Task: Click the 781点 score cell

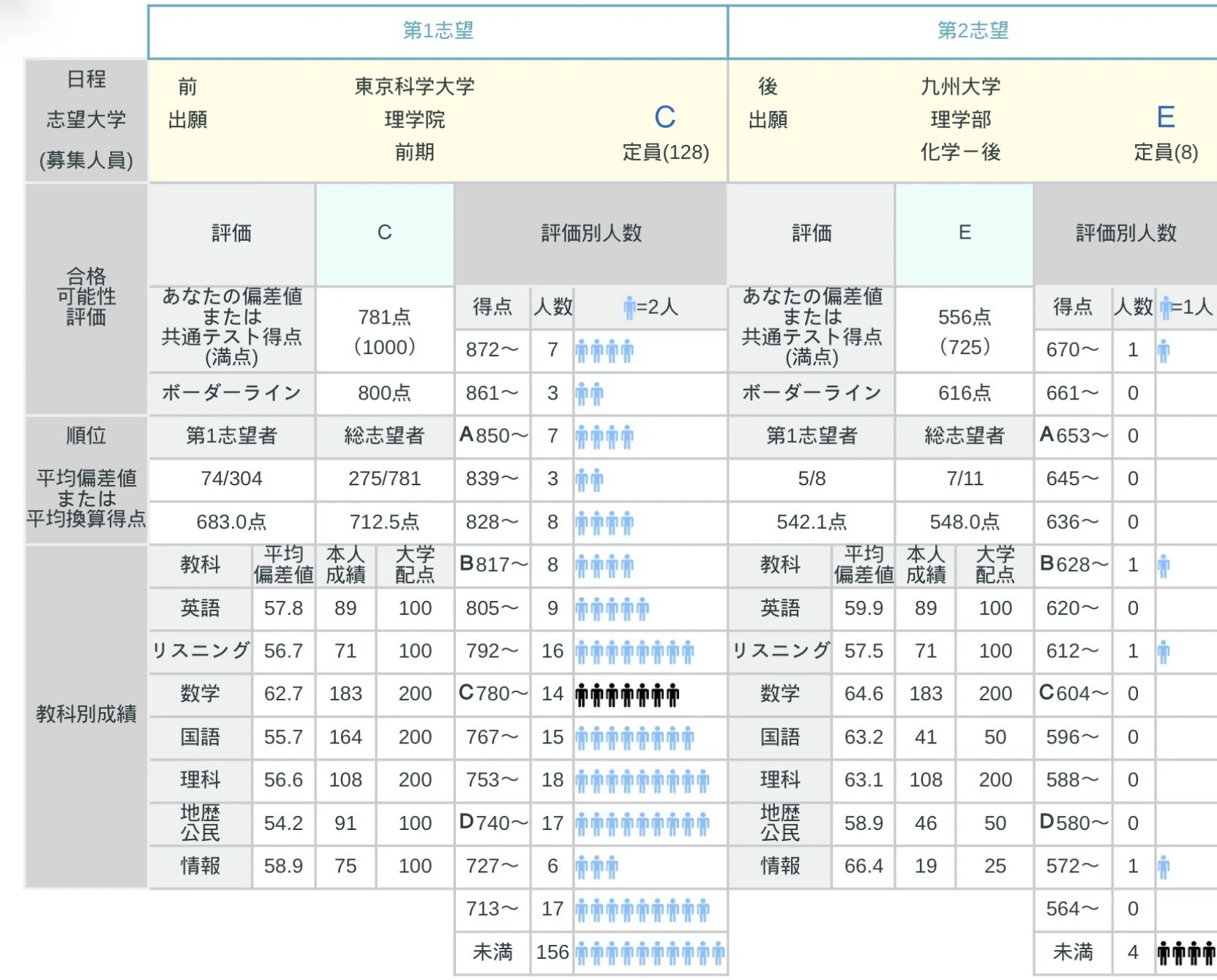Action: pos(385,331)
